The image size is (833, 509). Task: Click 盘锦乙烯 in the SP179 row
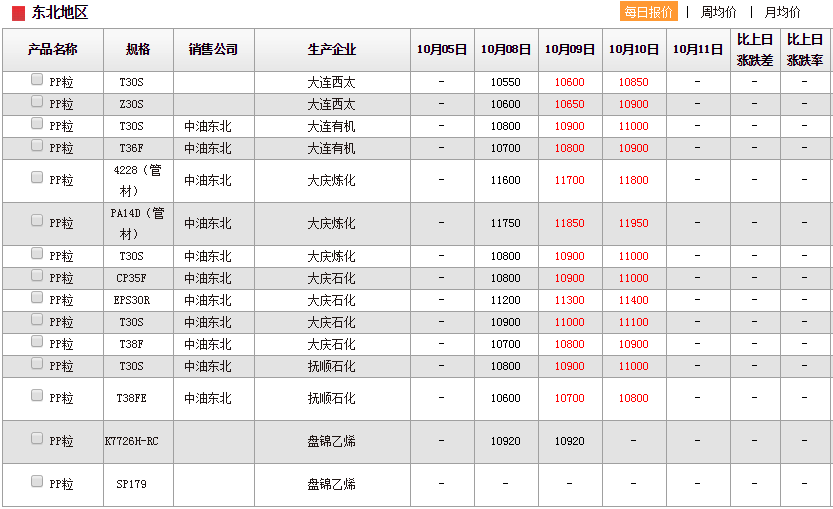pyautogui.click(x=332, y=485)
